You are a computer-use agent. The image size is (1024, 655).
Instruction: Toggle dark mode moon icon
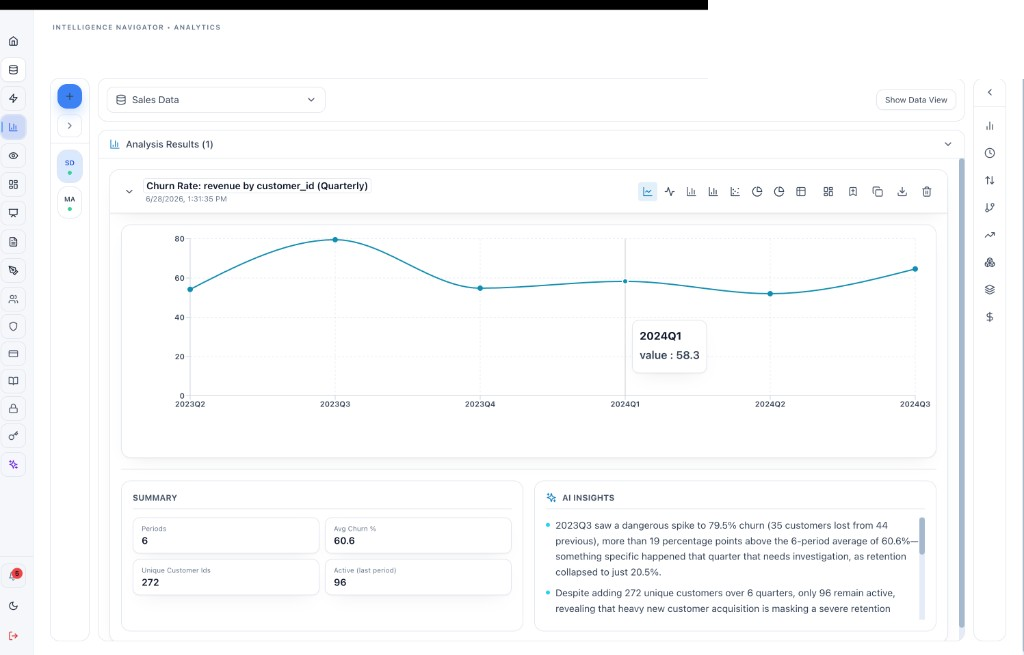click(x=13, y=606)
